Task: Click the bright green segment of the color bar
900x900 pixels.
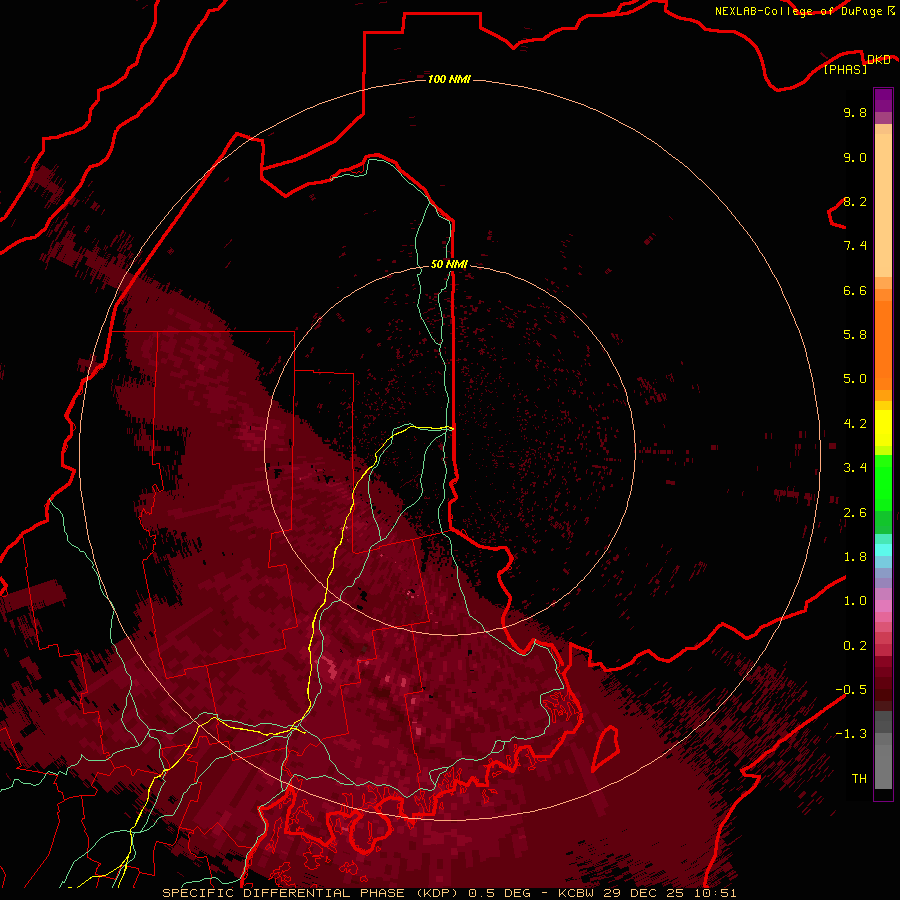Action: click(x=883, y=485)
